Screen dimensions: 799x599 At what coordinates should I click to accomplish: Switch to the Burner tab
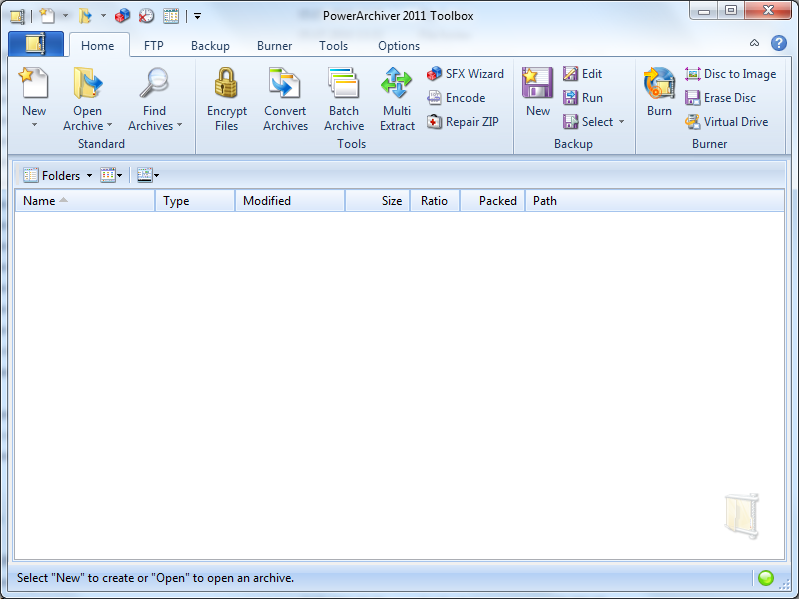(x=274, y=46)
